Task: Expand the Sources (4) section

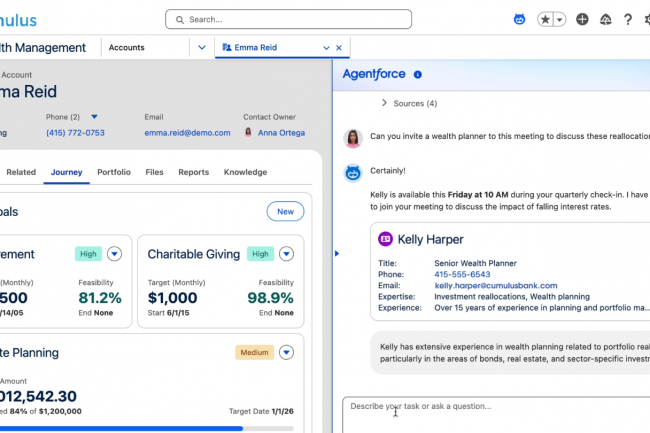Action: coord(409,103)
